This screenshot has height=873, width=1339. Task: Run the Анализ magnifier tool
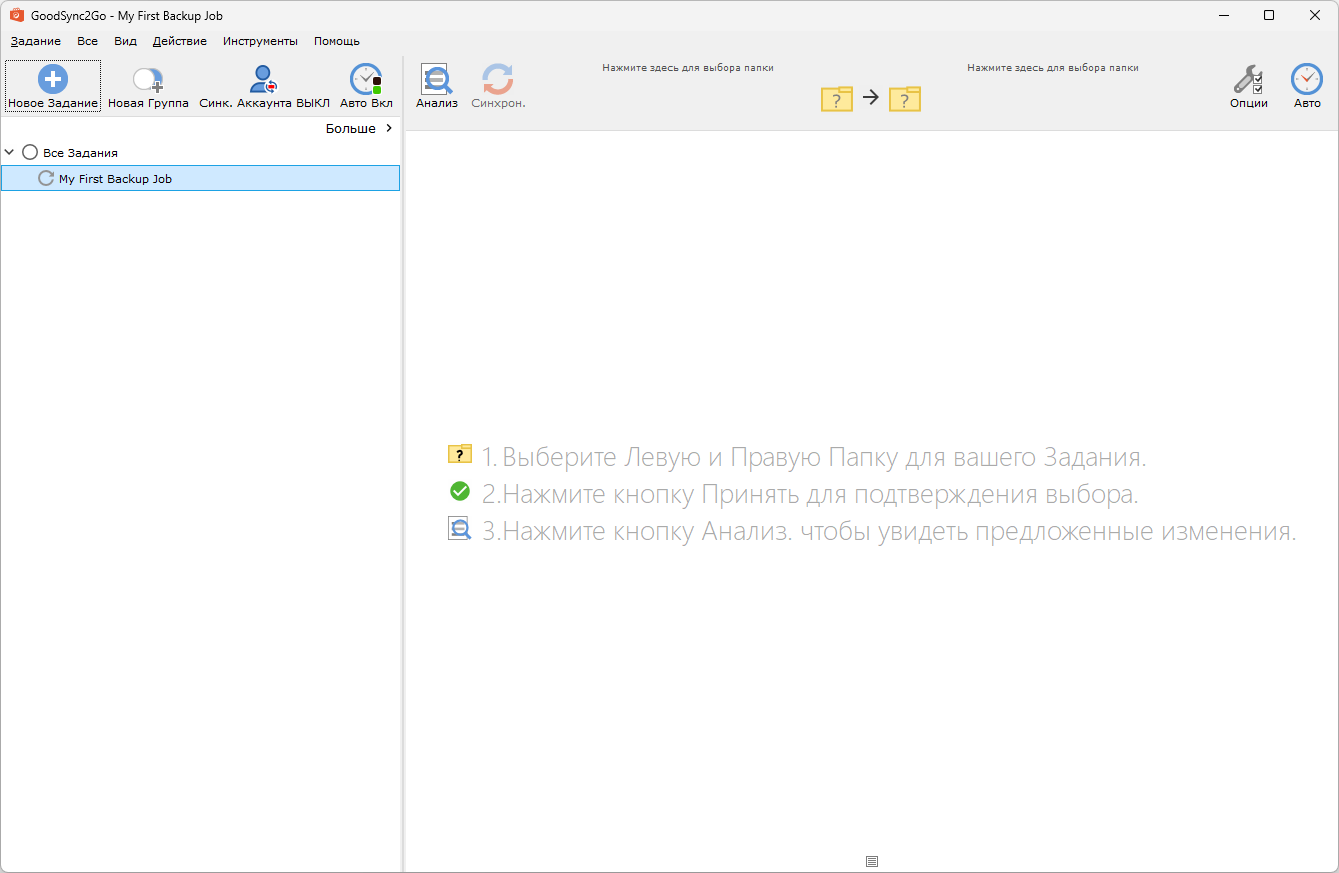click(437, 86)
